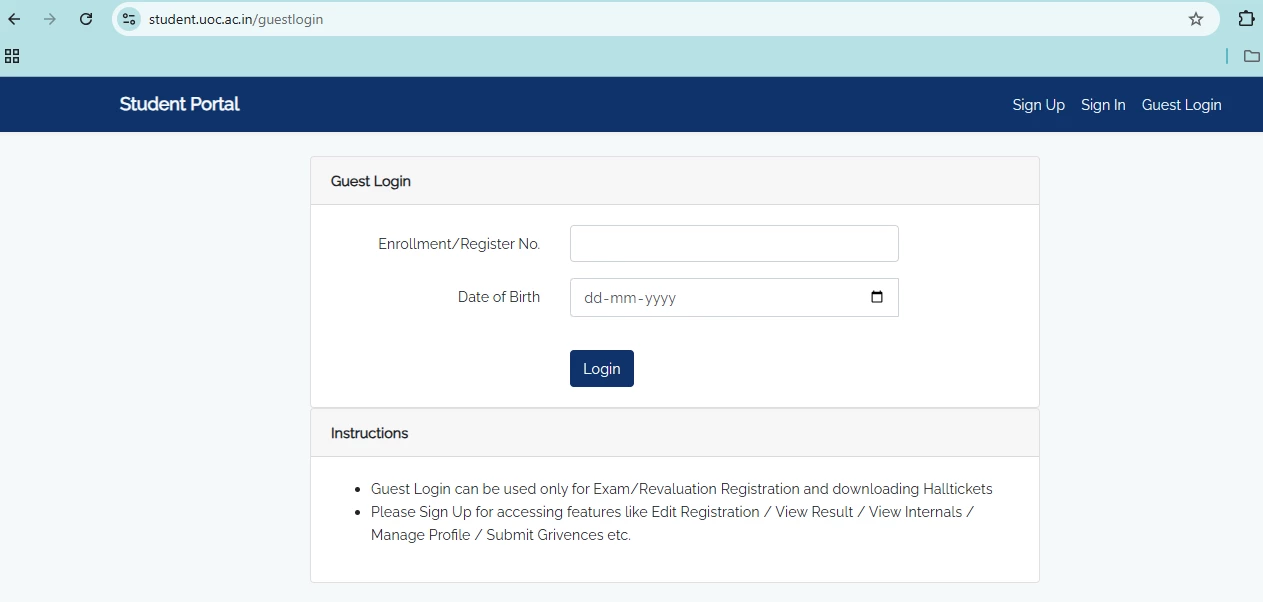Click the Student Portal brand link
Image resolution: width=1263 pixels, height=602 pixels.
pyautogui.click(x=179, y=104)
